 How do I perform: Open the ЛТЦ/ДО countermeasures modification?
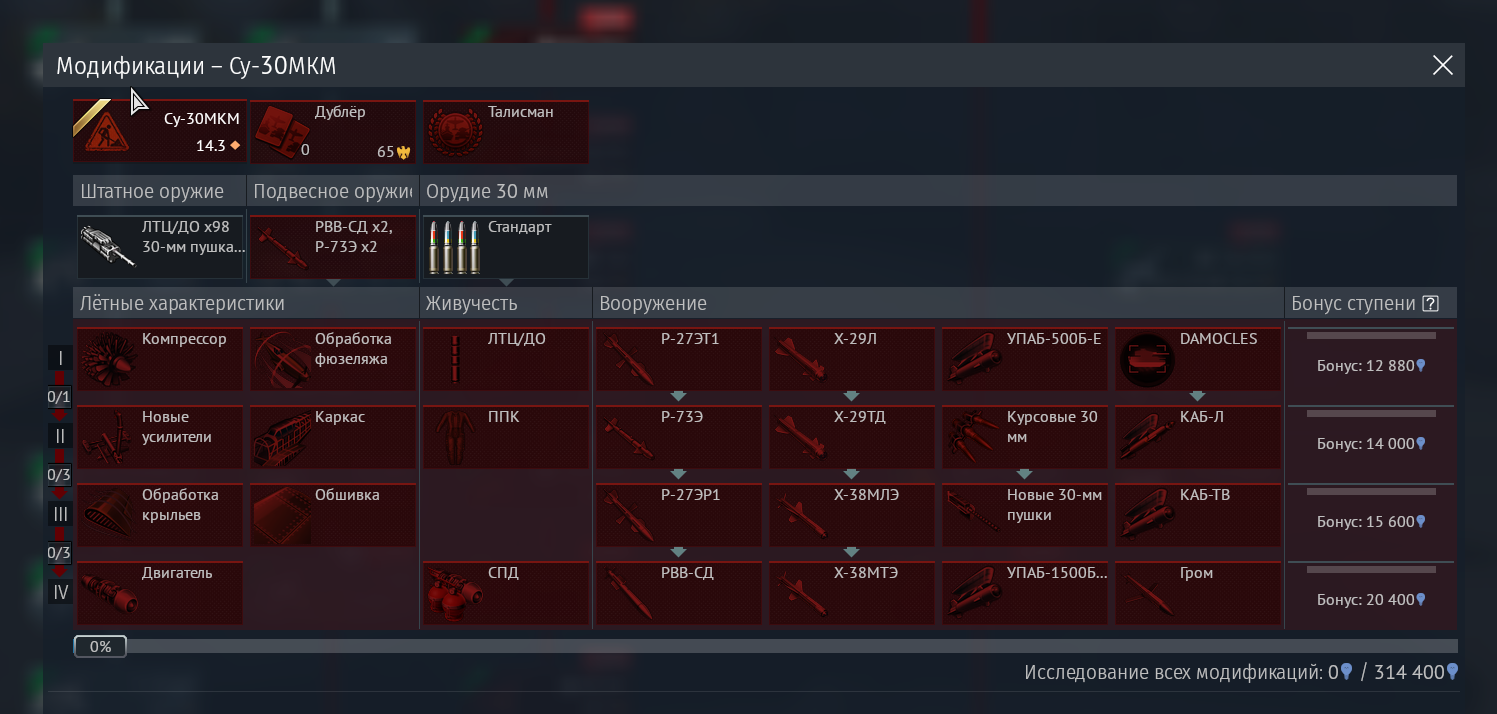(x=506, y=359)
